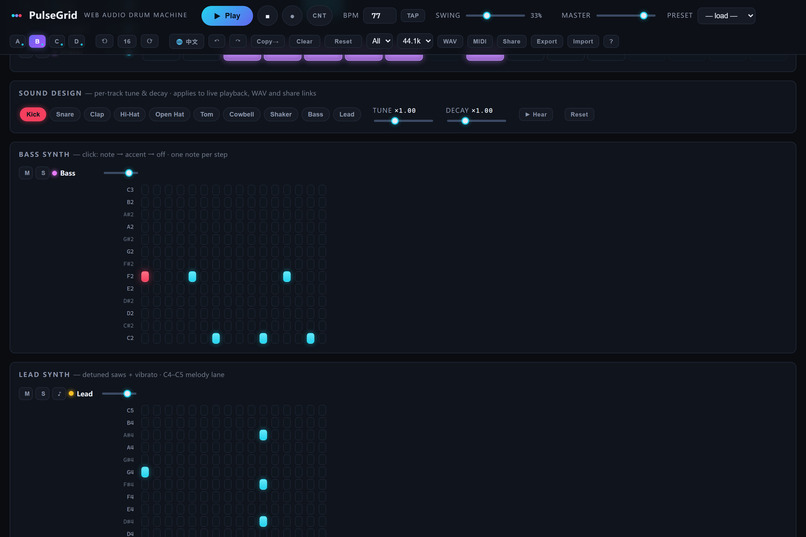Click the BPM value field showing 77
The height and width of the screenshot is (537, 806).
pyautogui.click(x=379, y=16)
